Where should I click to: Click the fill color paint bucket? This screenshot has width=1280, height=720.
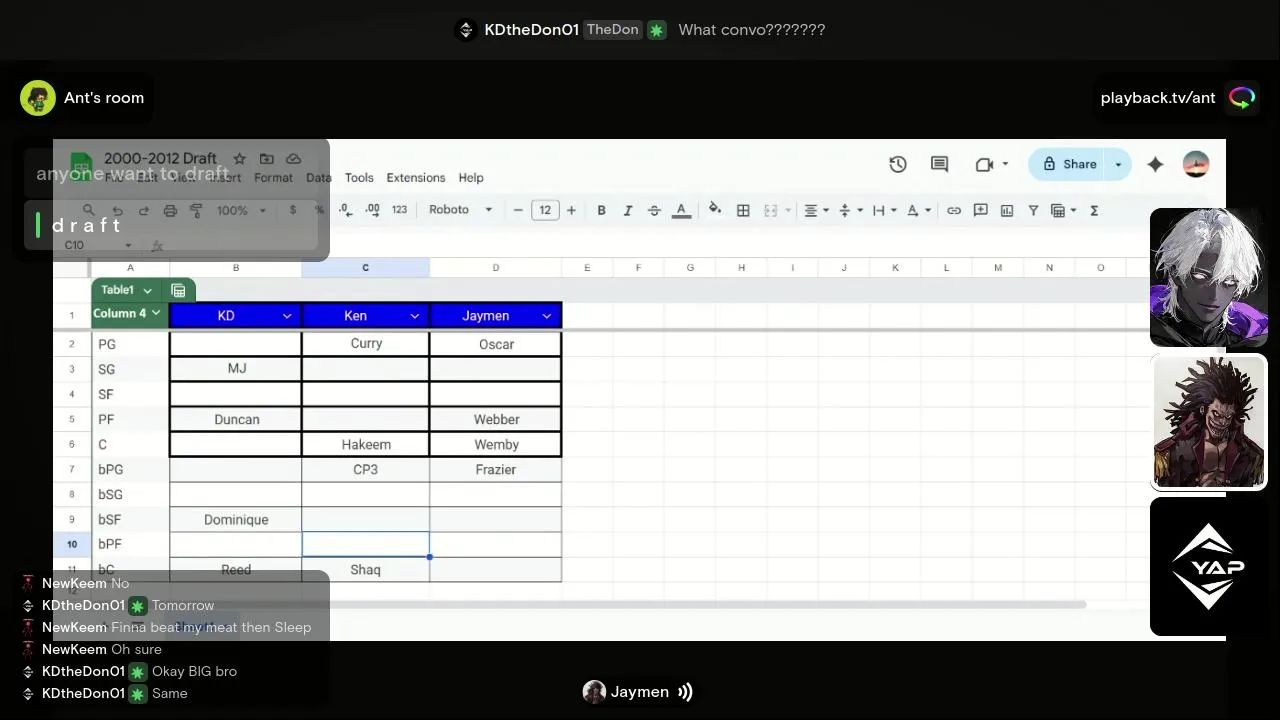pos(715,210)
